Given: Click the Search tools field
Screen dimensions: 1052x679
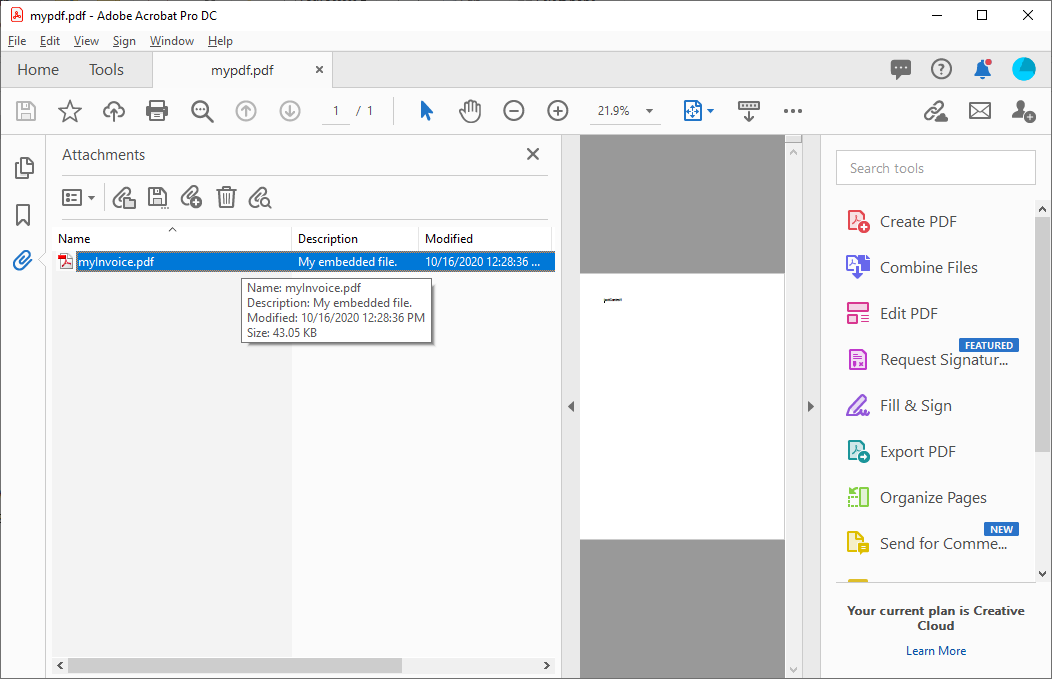Looking at the screenshot, I should (x=935, y=168).
